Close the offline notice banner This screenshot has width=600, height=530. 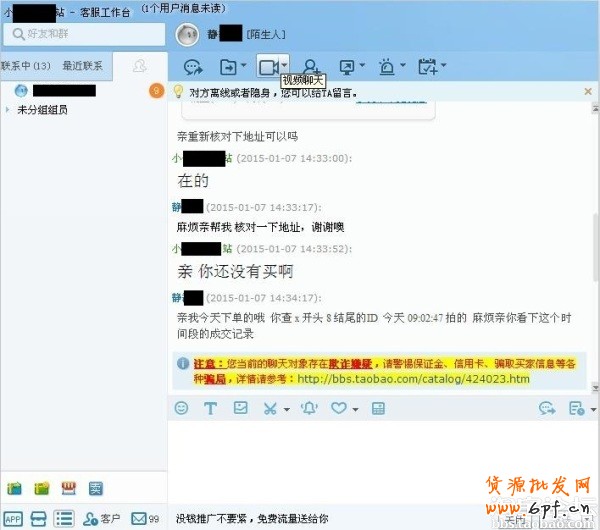(x=588, y=91)
